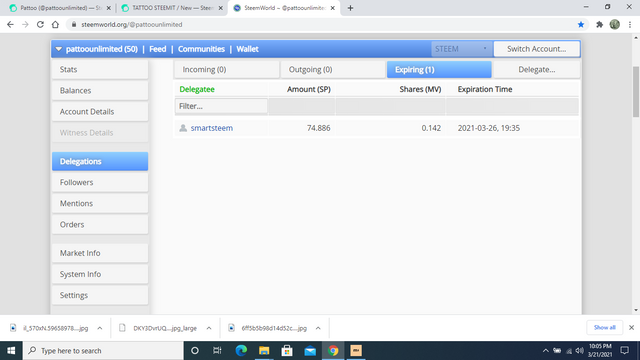
Task: Open Mail app from taskbar
Action: click(310, 351)
